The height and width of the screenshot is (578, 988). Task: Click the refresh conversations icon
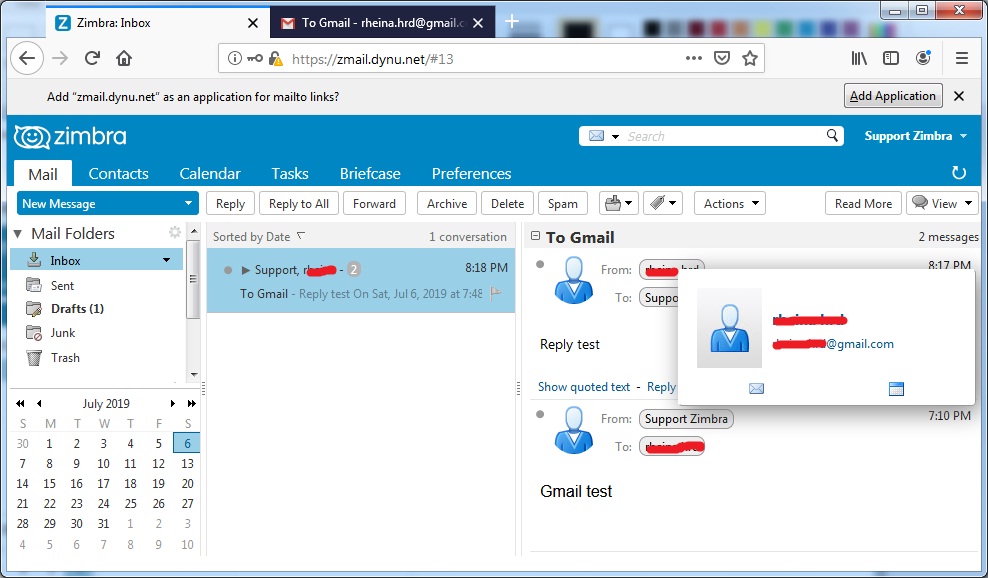pos(959,172)
